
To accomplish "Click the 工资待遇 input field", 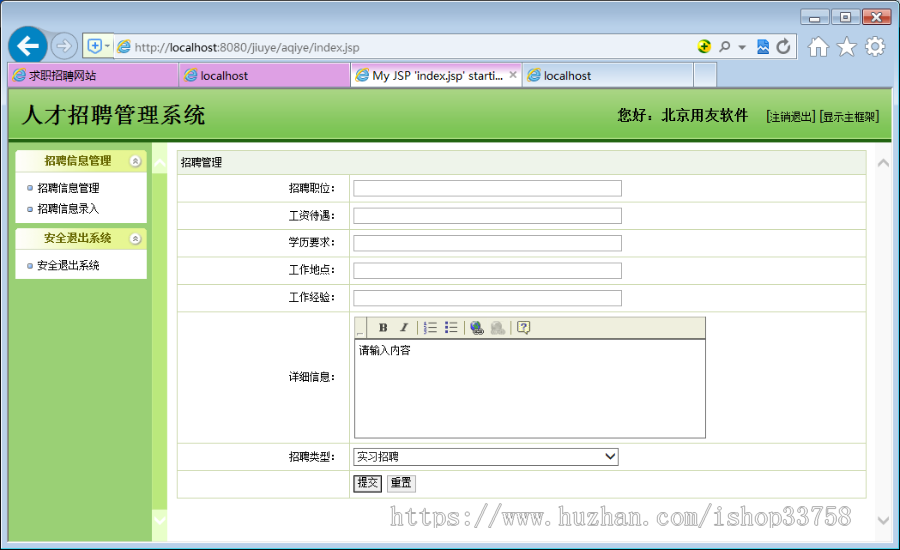I will click(487, 216).
